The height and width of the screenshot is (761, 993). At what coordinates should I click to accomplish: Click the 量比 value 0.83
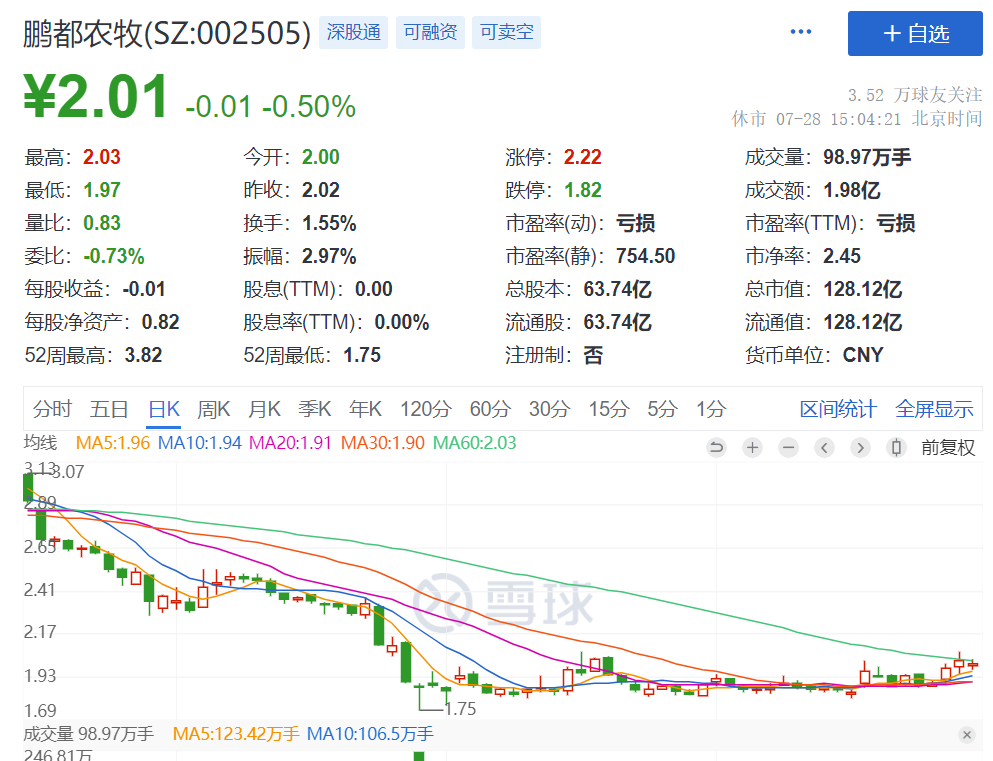pos(101,223)
